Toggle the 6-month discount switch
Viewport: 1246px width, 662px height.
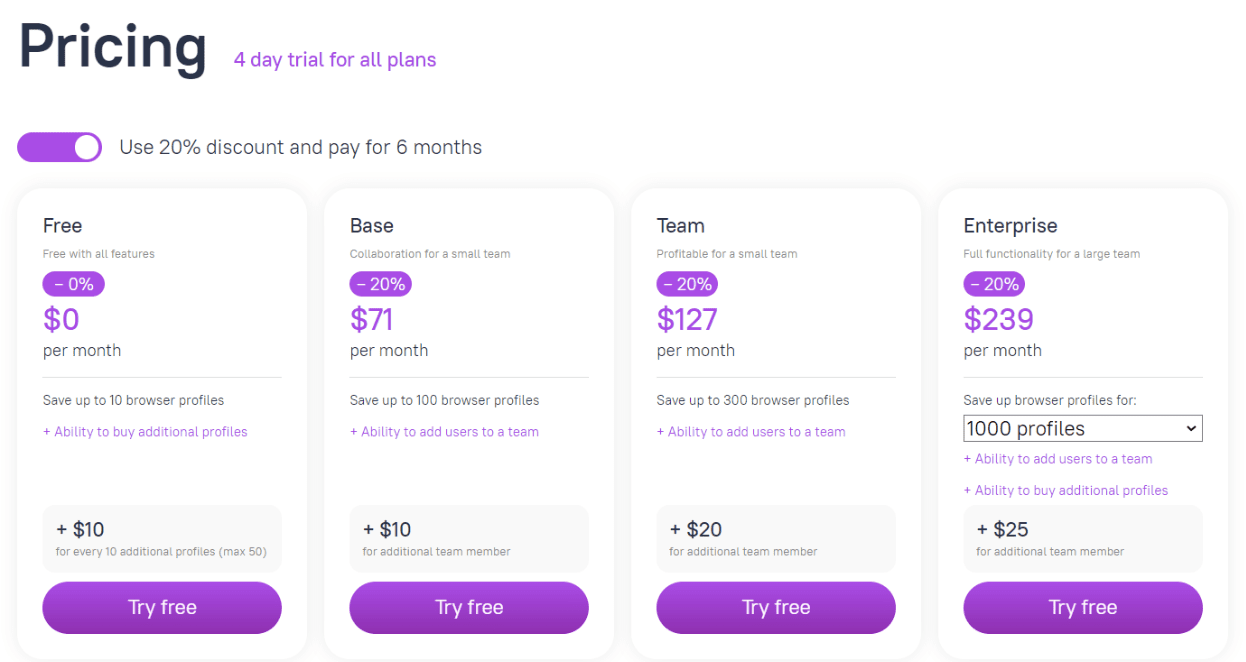[59, 147]
